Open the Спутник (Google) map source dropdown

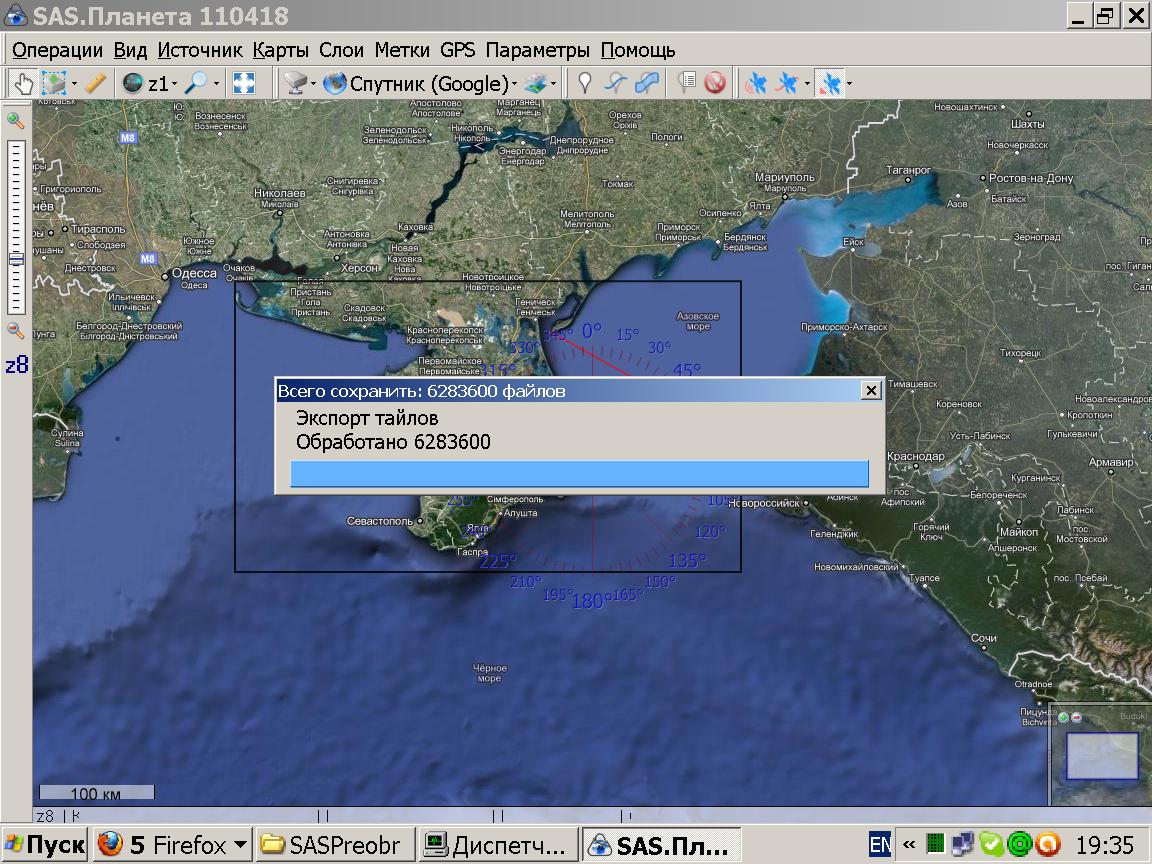click(514, 85)
